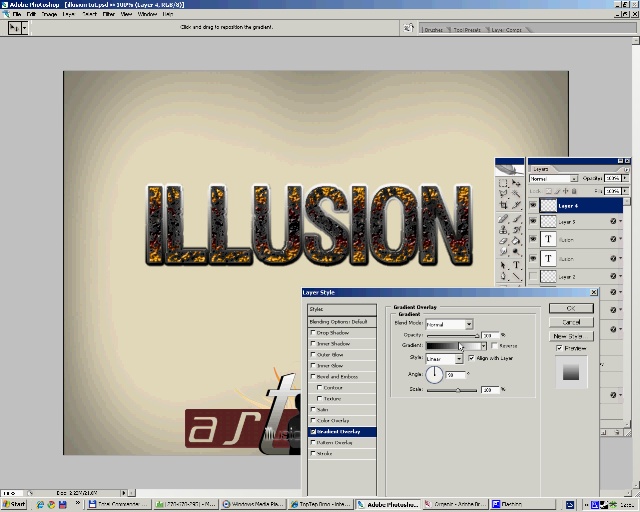Click Cancel in Layer Style dialog
This screenshot has width=640, height=512.
coord(571,322)
